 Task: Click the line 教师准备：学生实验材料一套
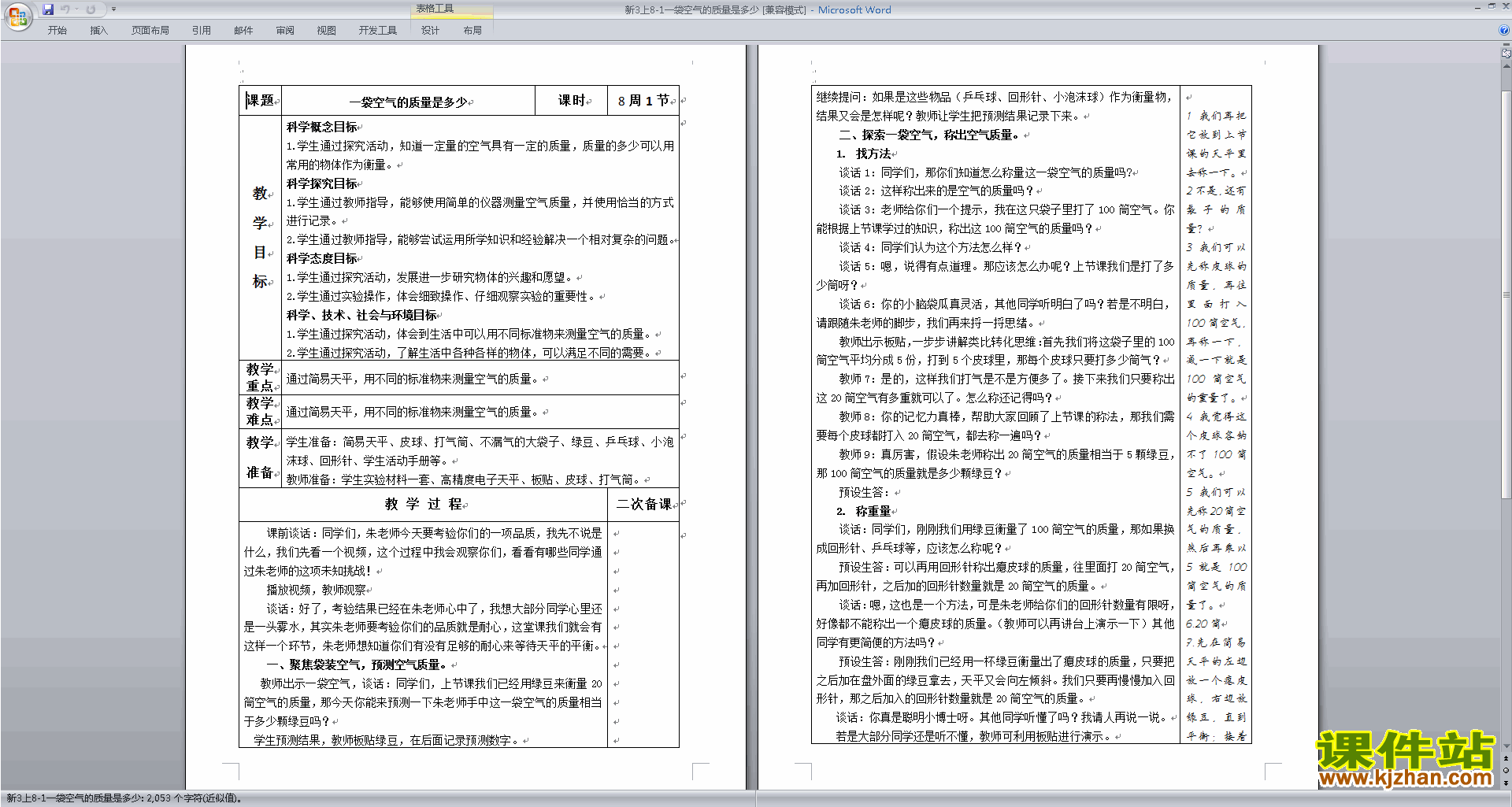point(465,479)
